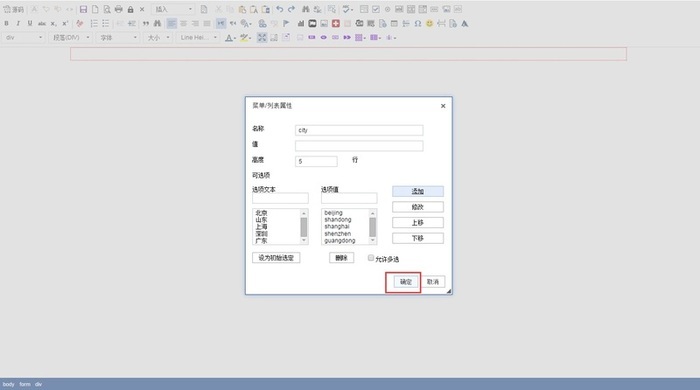Click the Checkbox form element icon
Viewport: 700px width, 390px height.
[x=376, y=9]
